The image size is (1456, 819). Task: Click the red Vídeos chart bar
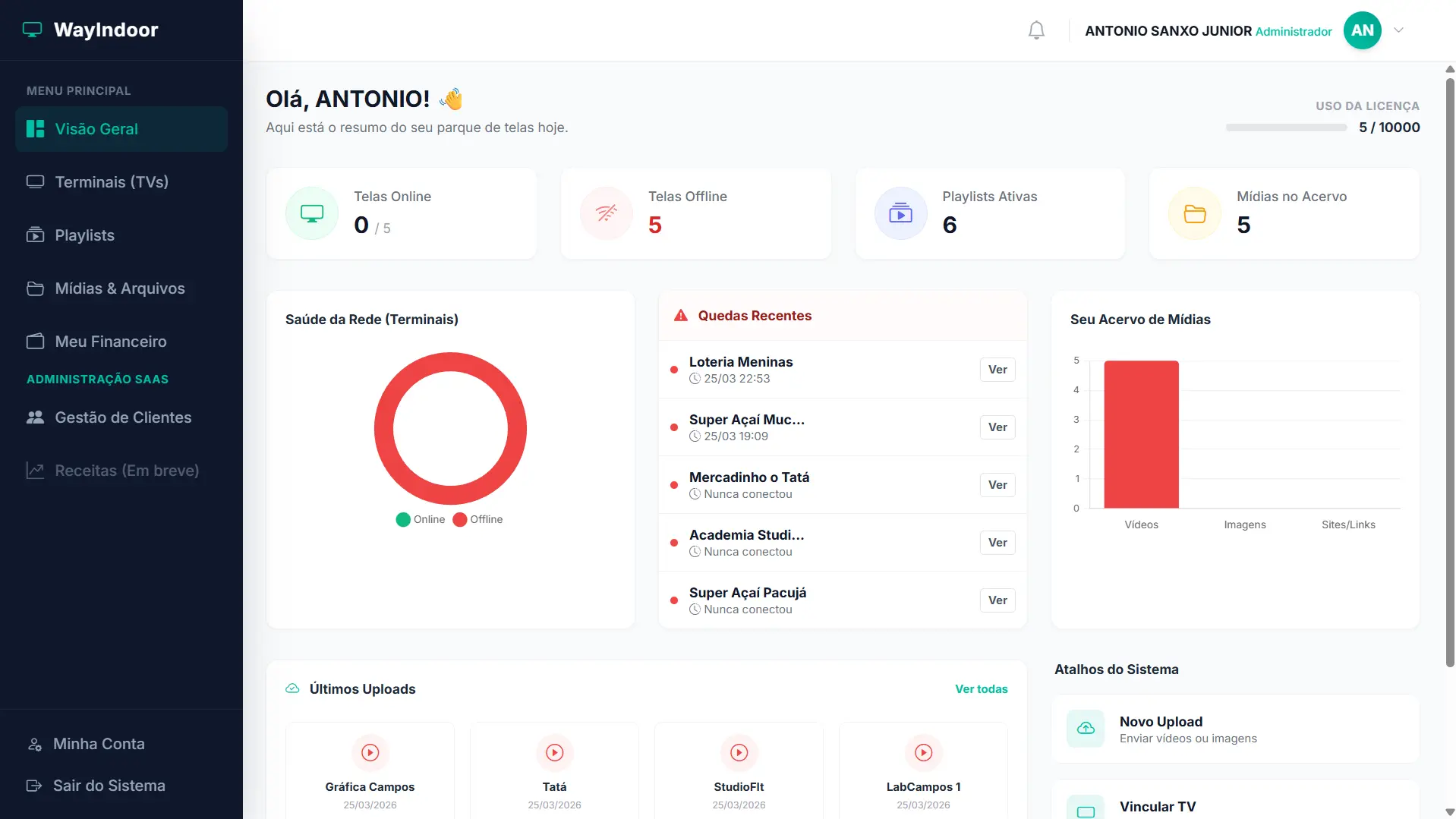coord(1141,434)
